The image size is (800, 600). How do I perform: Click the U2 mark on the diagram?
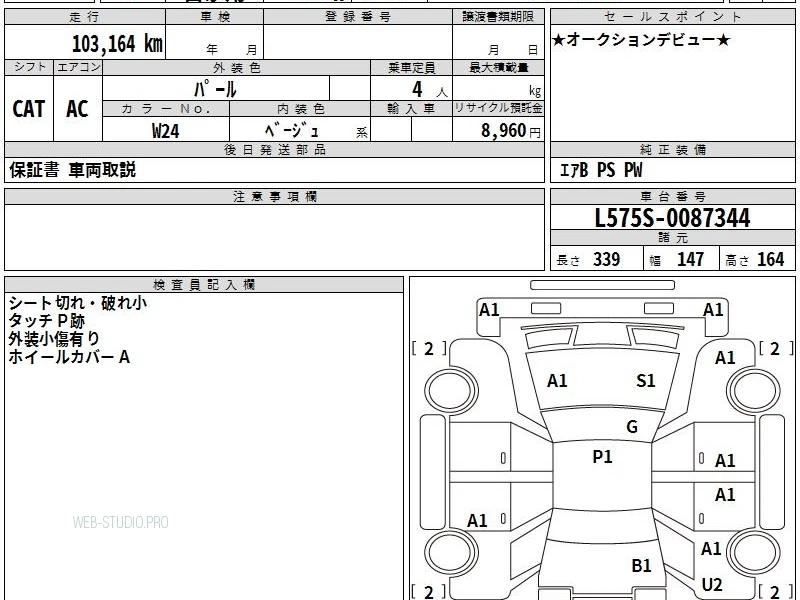point(712,584)
